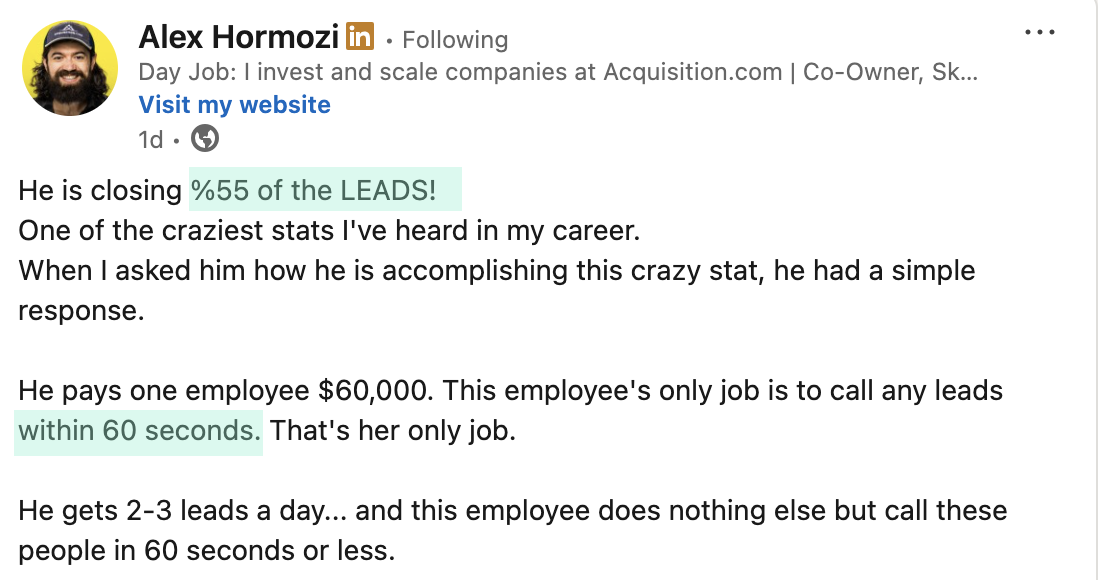The width and height of the screenshot is (1098, 580).
Task: Click the globe public visibility icon
Action: (x=204, y=138)
